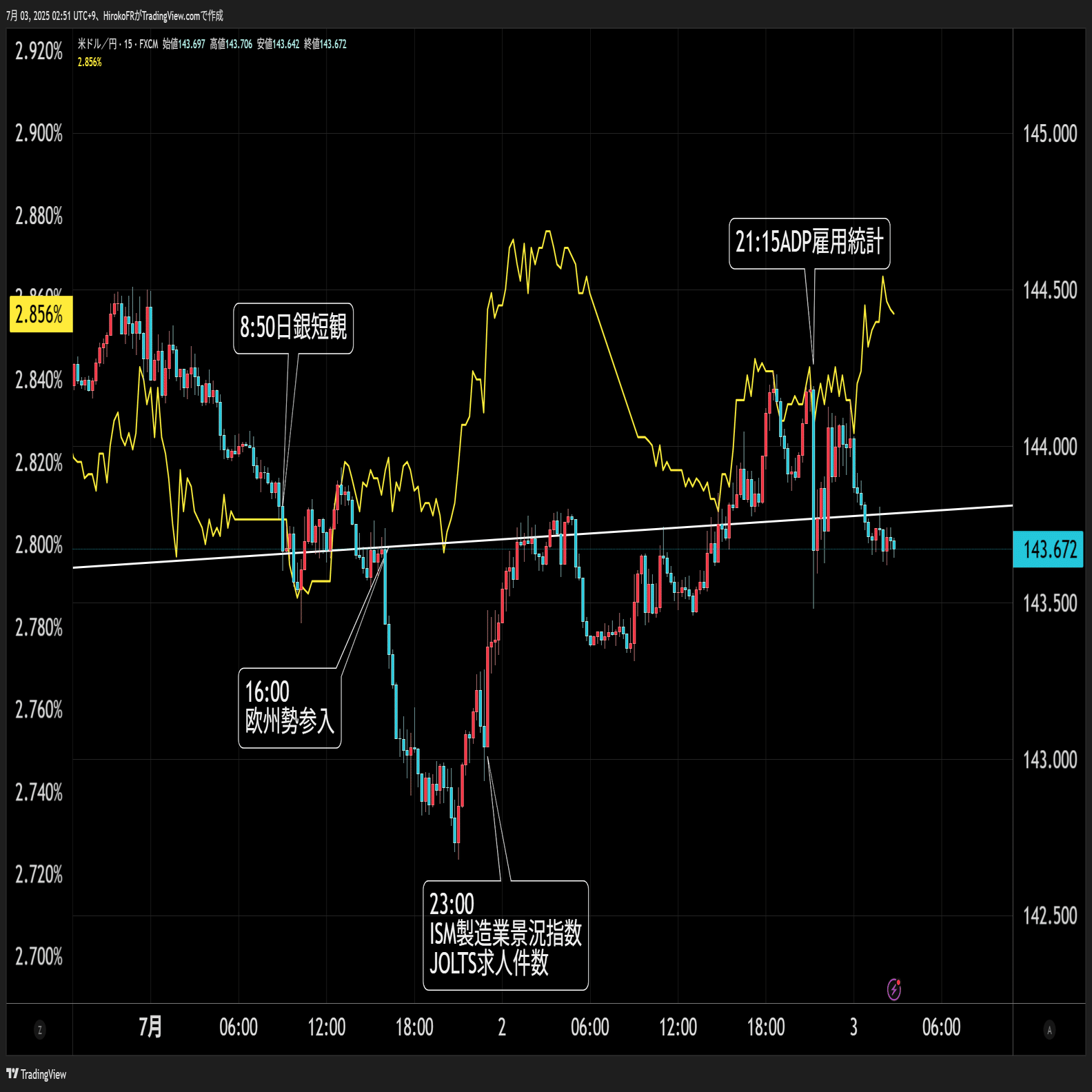This screenshot has width=1092, height=1092.
Task: Click the 143.500 price axis label
Action: (x=1050, y=603)
